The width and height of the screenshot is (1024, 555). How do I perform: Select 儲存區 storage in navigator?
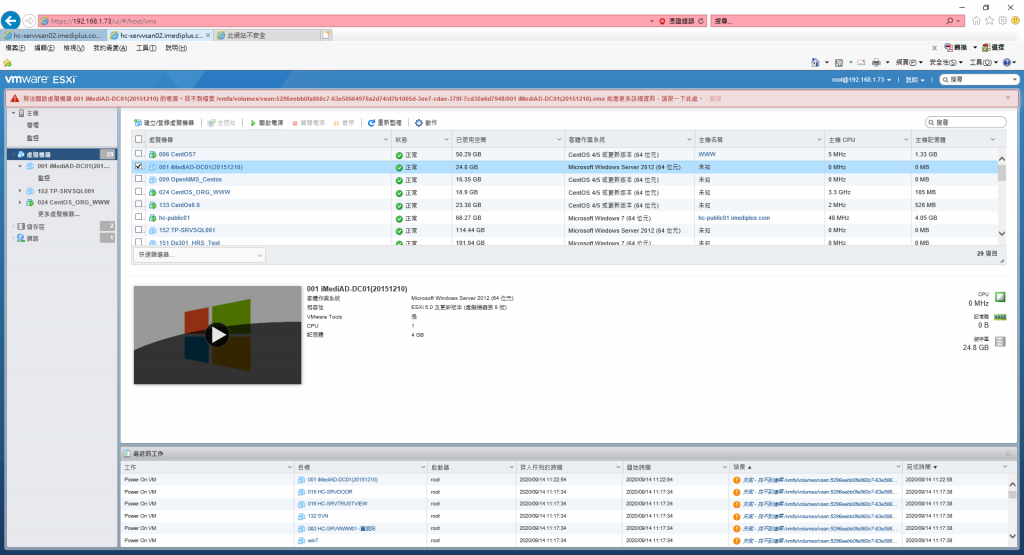point(35,227)
